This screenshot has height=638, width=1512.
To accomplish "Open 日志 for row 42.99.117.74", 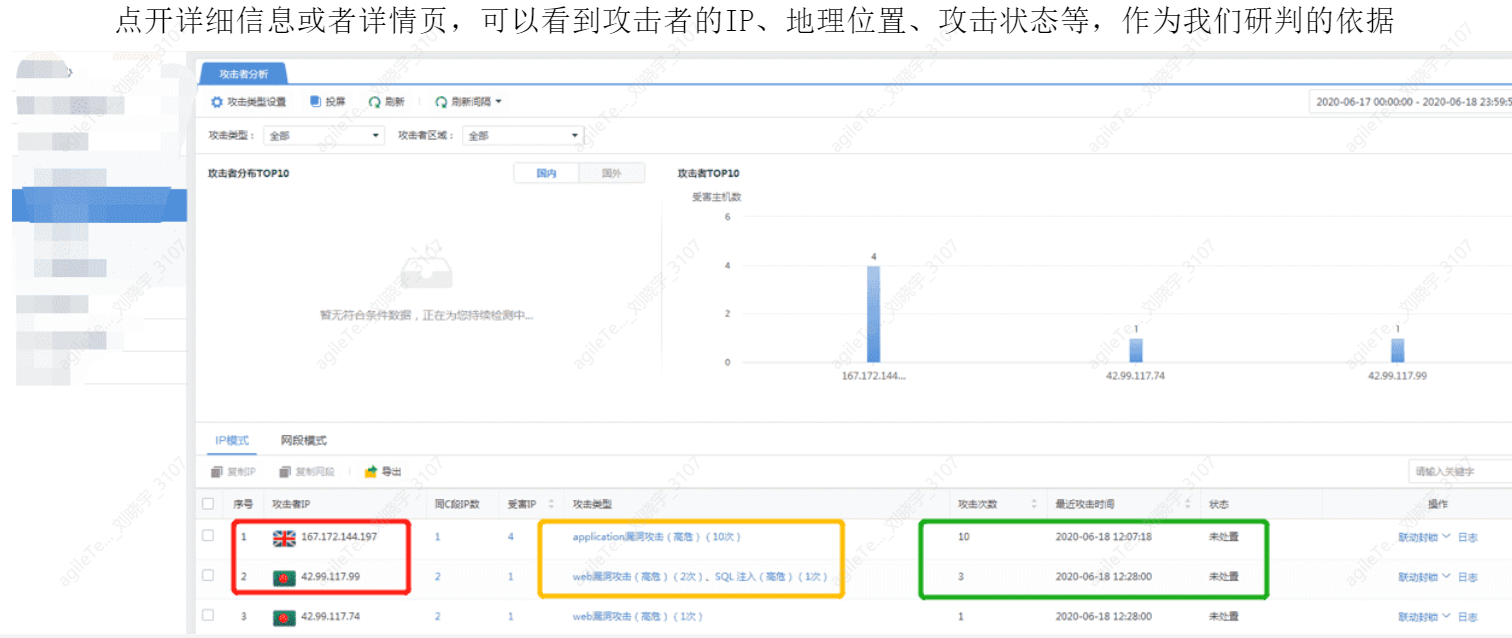I will tap(1467, 617).
